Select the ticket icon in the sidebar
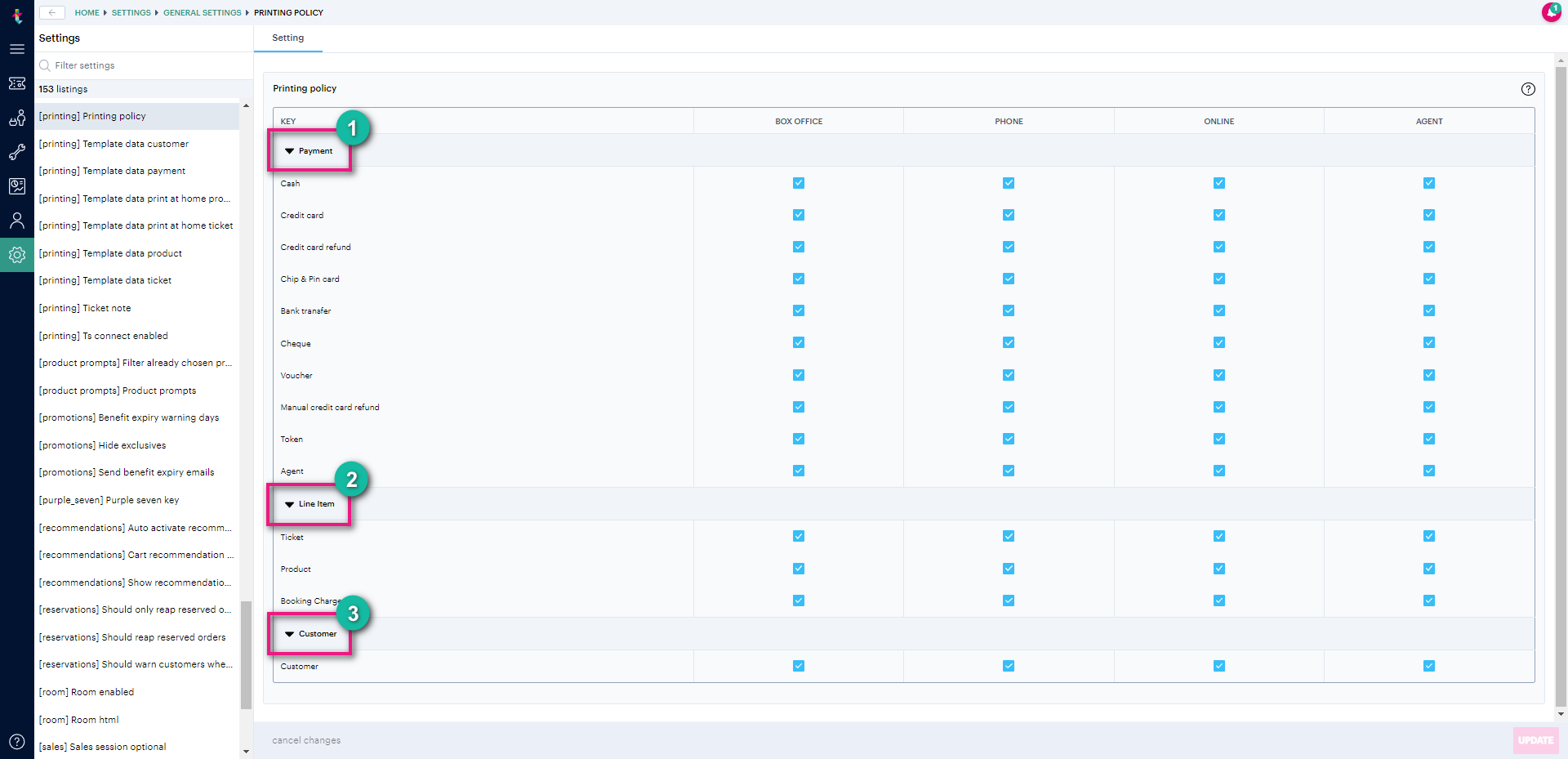 [17, 83]
